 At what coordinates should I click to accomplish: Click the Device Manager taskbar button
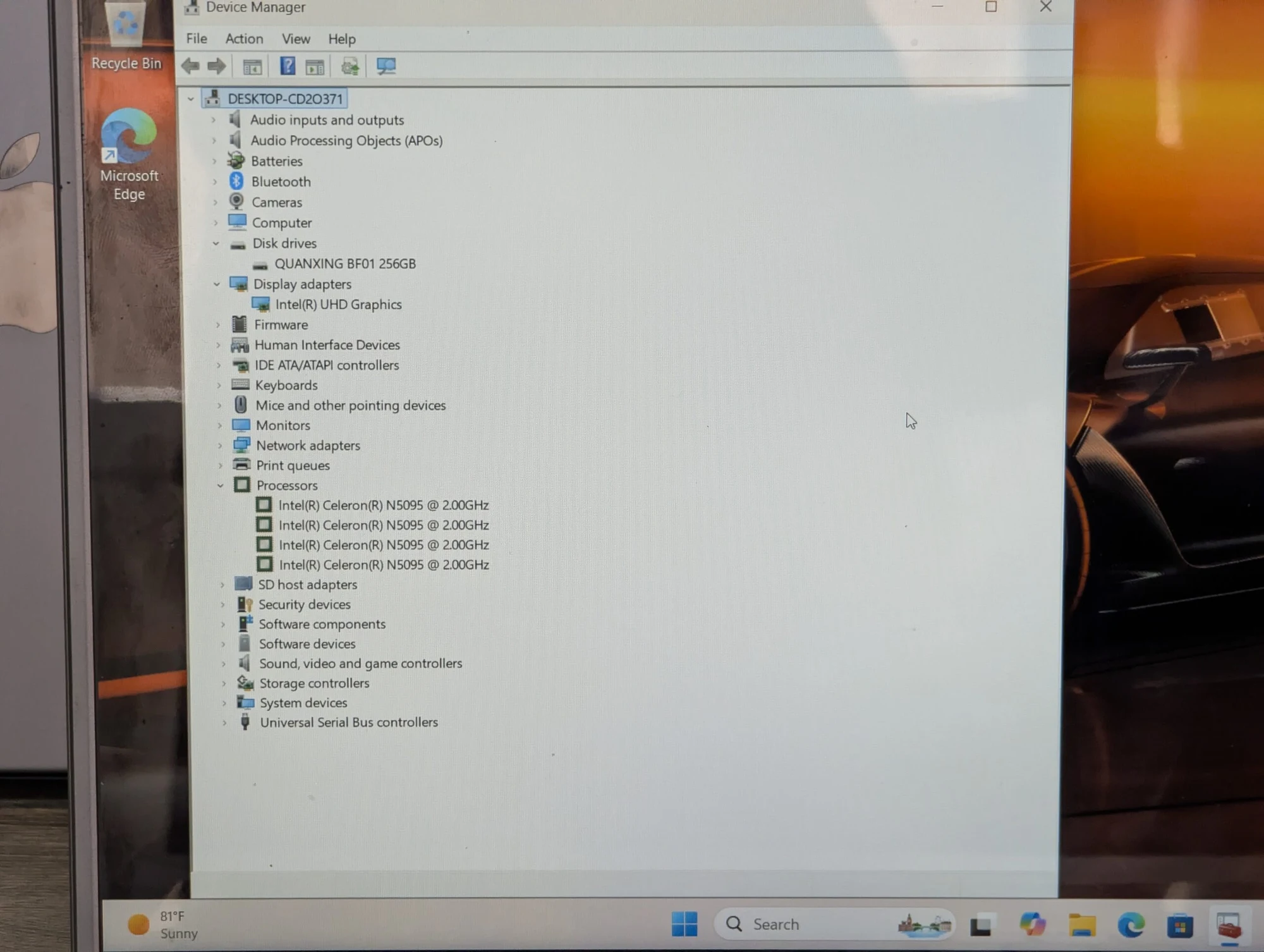click(x=1229, y=927)
